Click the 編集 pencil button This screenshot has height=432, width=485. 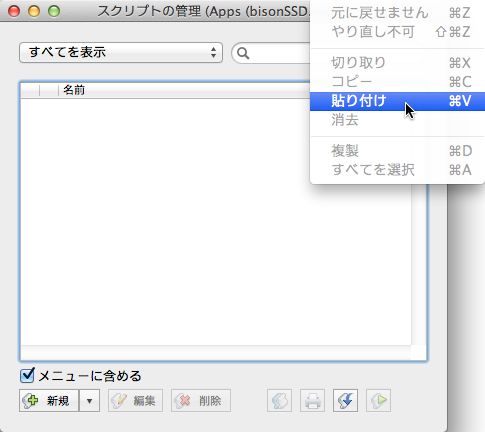(x=135, y=400)
